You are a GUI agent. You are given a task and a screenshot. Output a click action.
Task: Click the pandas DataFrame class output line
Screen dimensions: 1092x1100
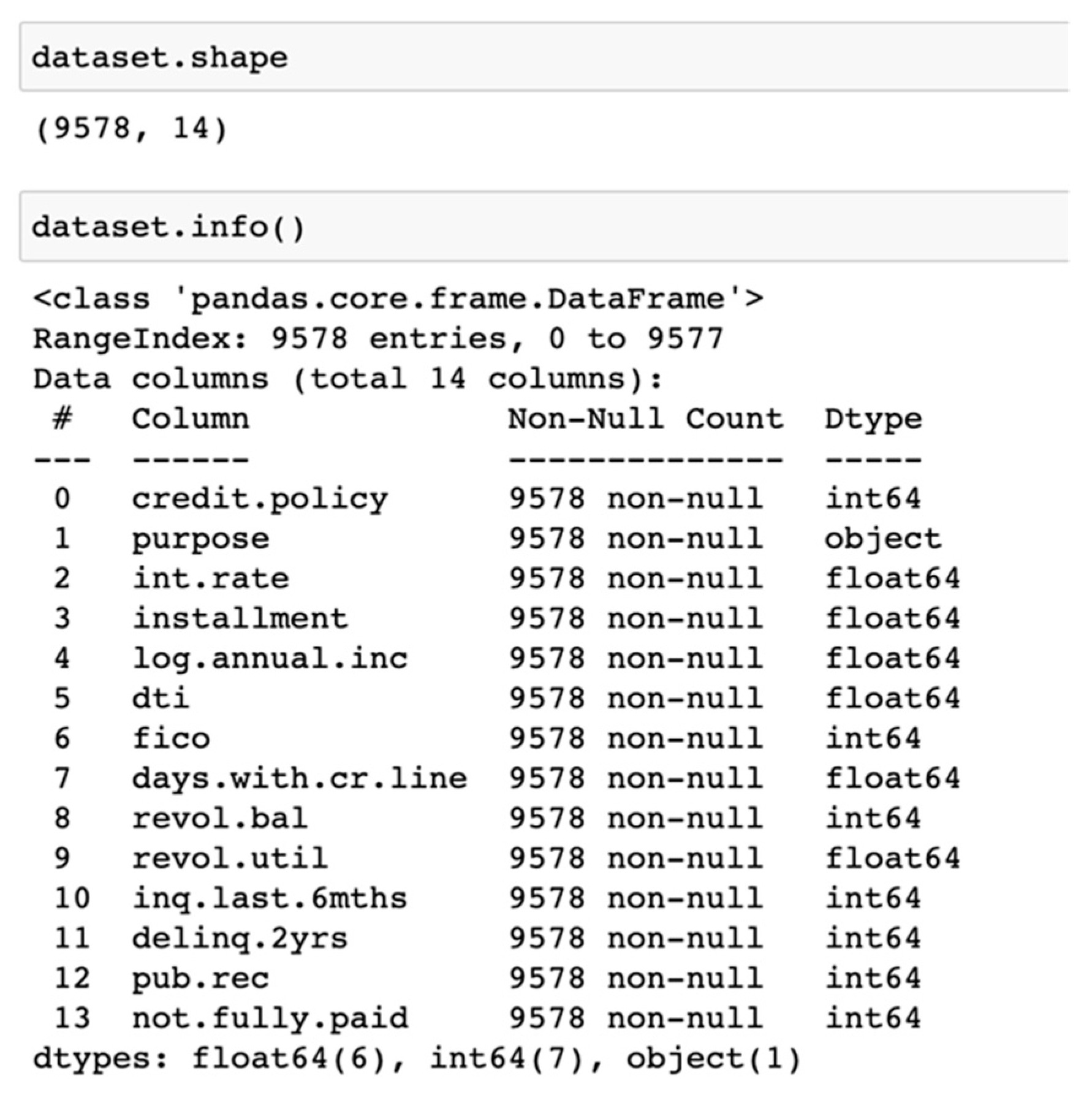(x=398, y=299)
